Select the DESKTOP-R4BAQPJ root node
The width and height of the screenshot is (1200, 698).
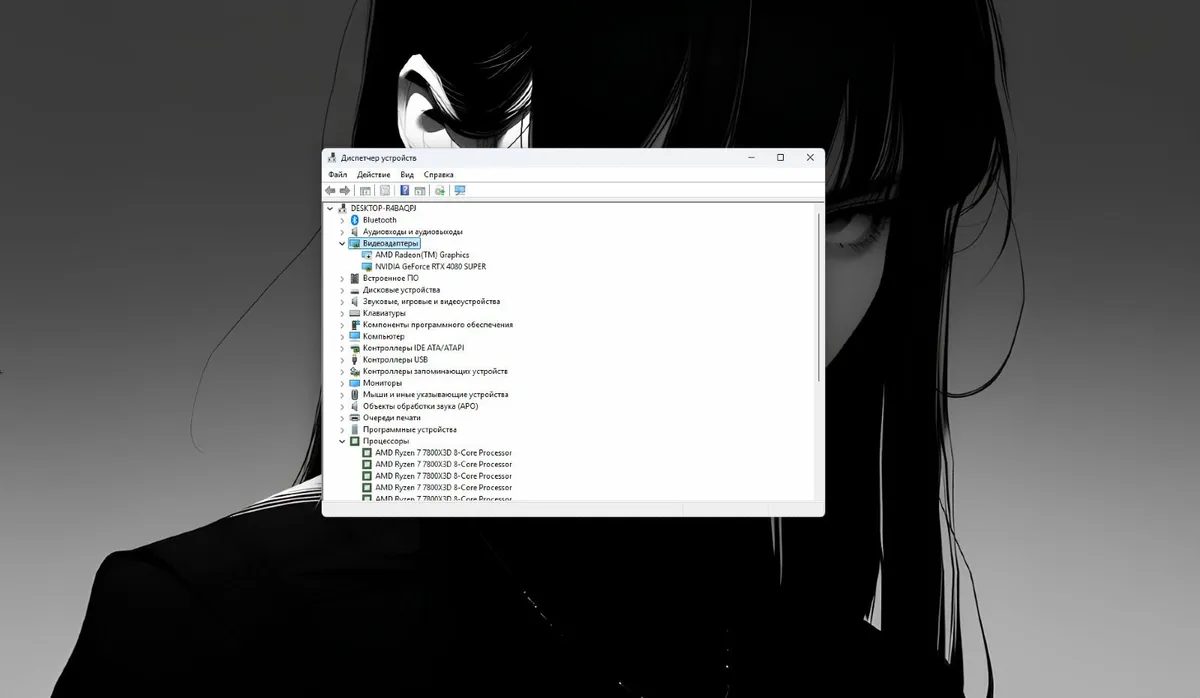[382, 208]
